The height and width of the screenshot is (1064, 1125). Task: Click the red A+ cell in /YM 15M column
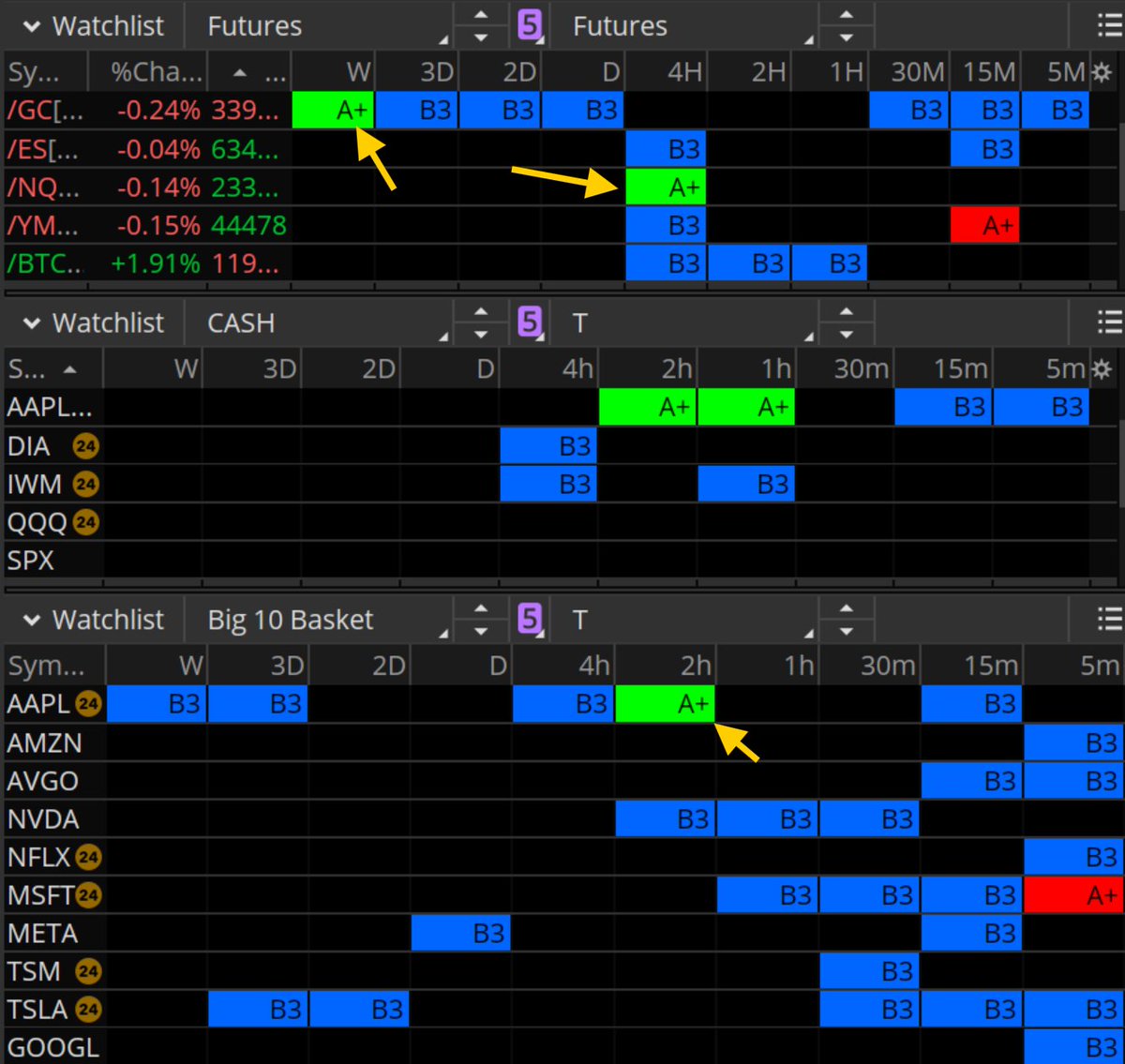coord(984,226)
